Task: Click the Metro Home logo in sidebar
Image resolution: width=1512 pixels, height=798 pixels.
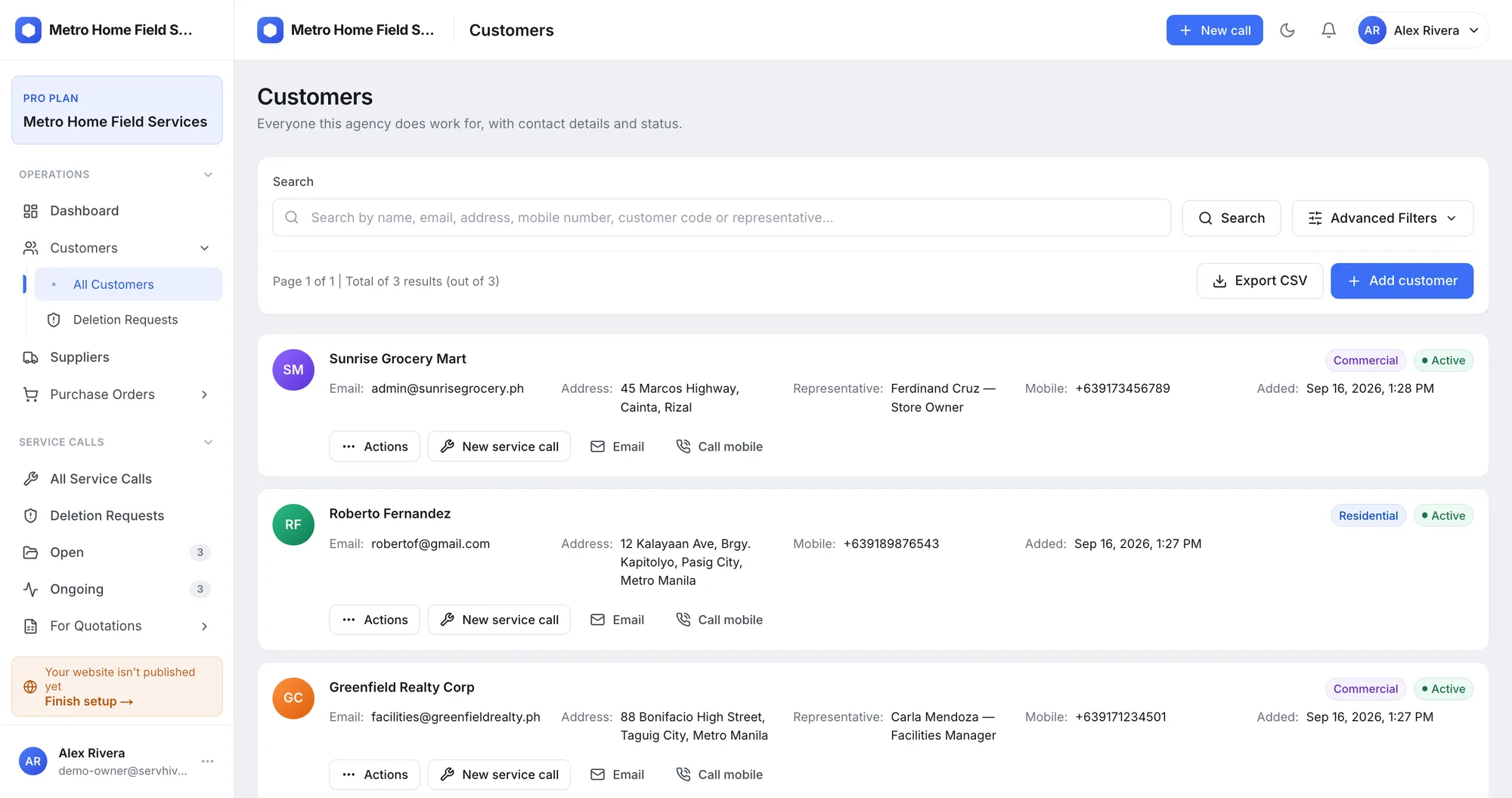Action: (x=29, y=30)
